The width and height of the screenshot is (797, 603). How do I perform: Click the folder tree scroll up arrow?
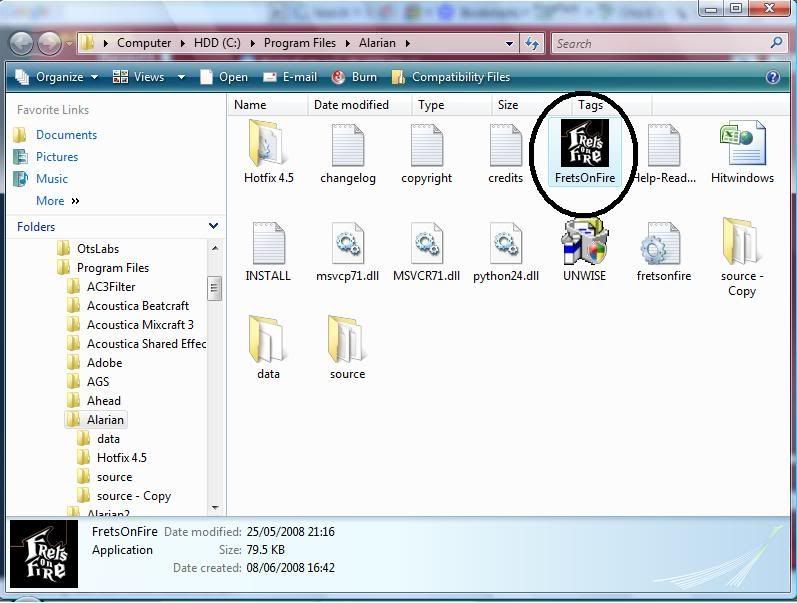tap(215, 248)
